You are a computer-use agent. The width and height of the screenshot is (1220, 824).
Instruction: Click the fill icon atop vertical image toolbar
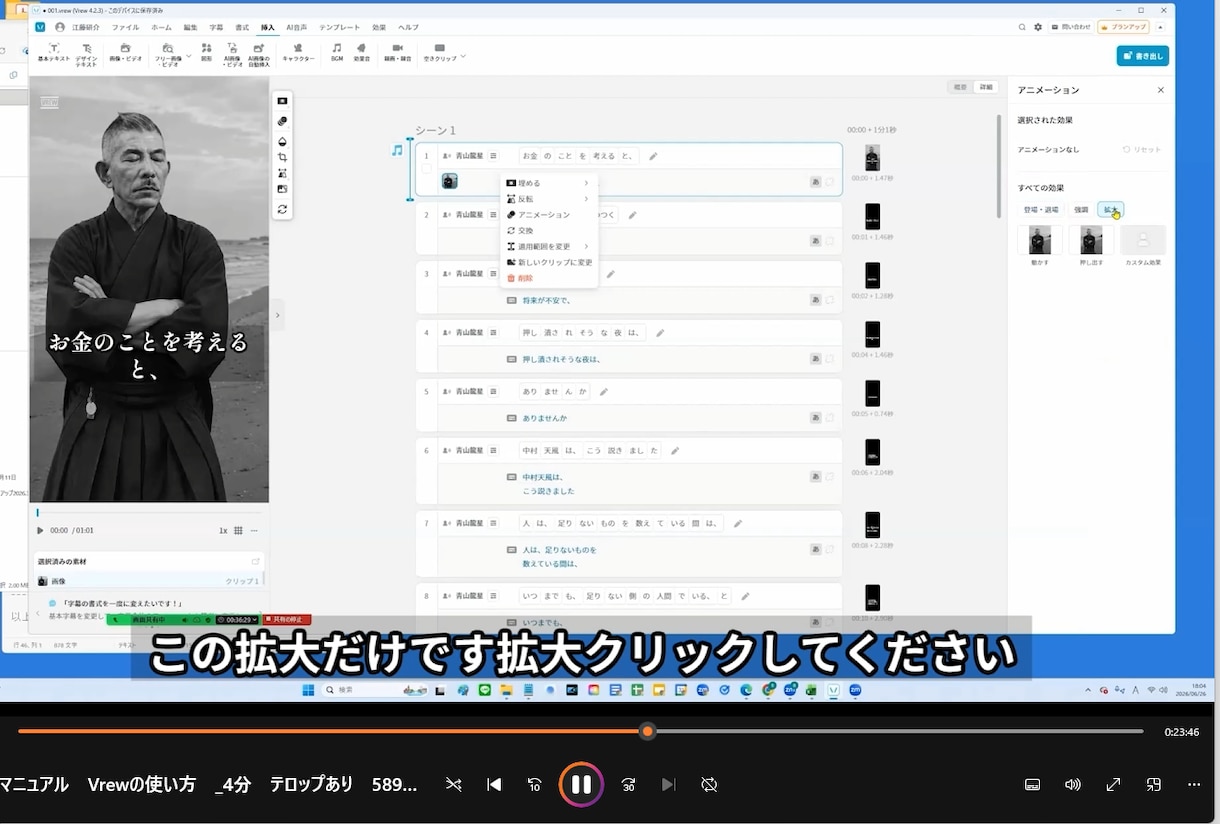(283, 101)
